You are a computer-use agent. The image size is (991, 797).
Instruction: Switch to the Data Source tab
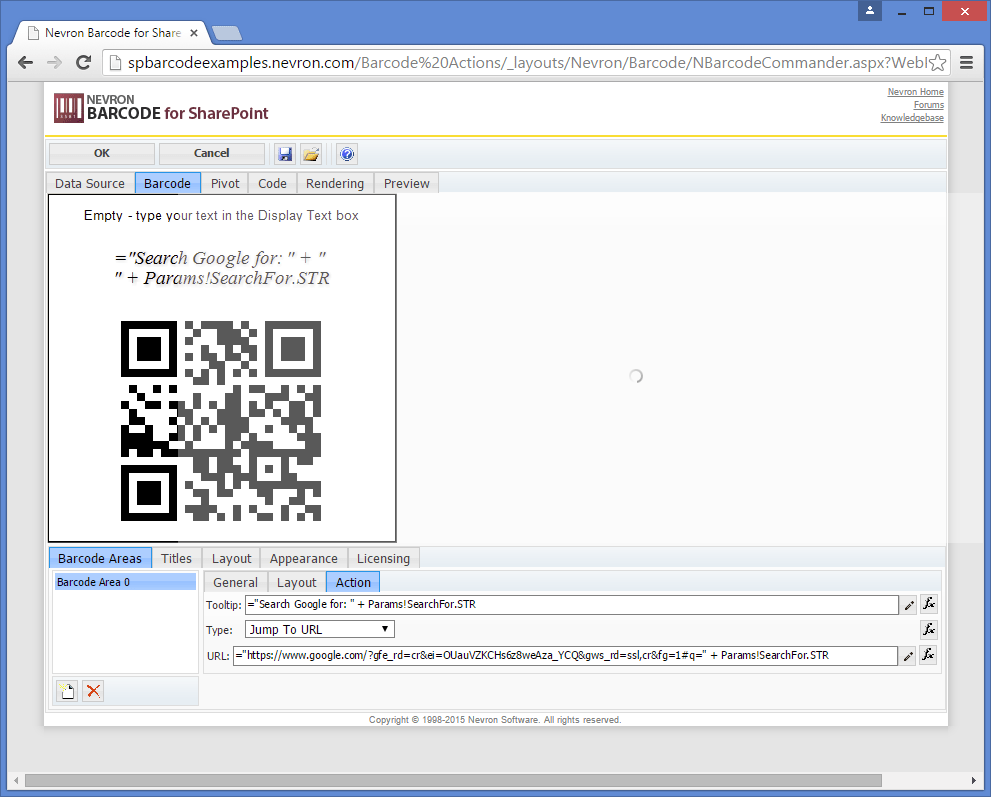pyautogui.click(x=90, y=183)
